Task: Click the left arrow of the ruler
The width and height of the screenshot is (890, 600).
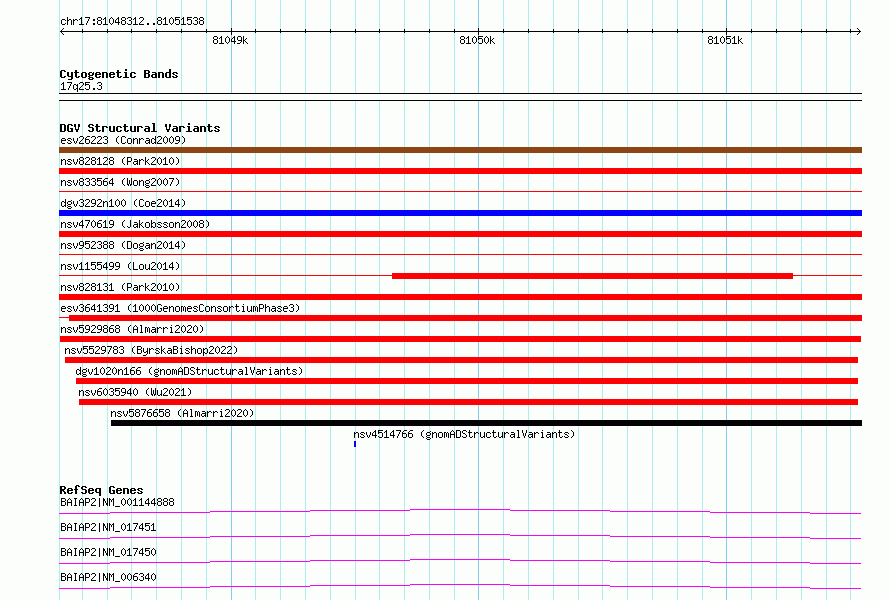Action: (62, 31)
